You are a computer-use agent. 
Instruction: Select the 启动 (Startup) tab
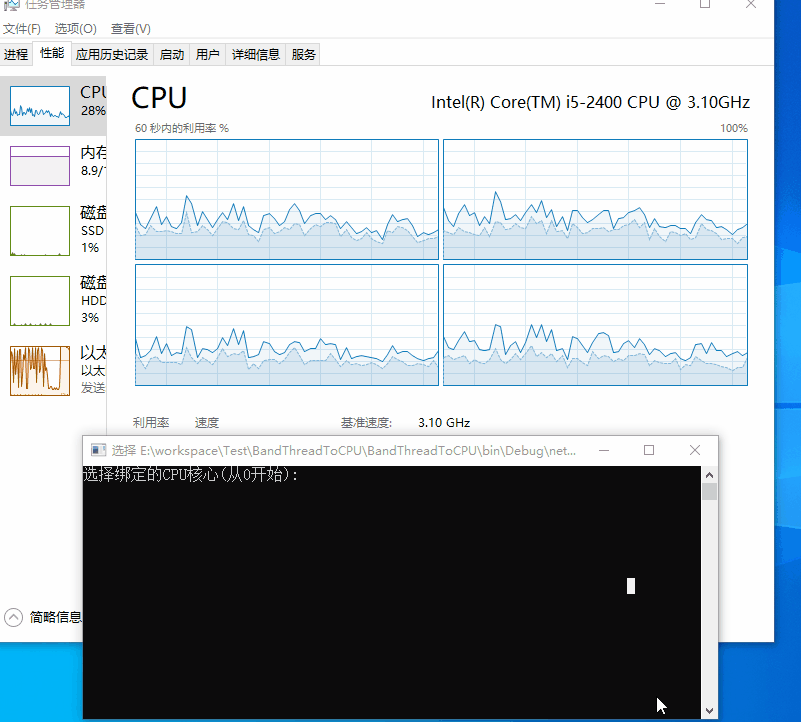[171, 54]
